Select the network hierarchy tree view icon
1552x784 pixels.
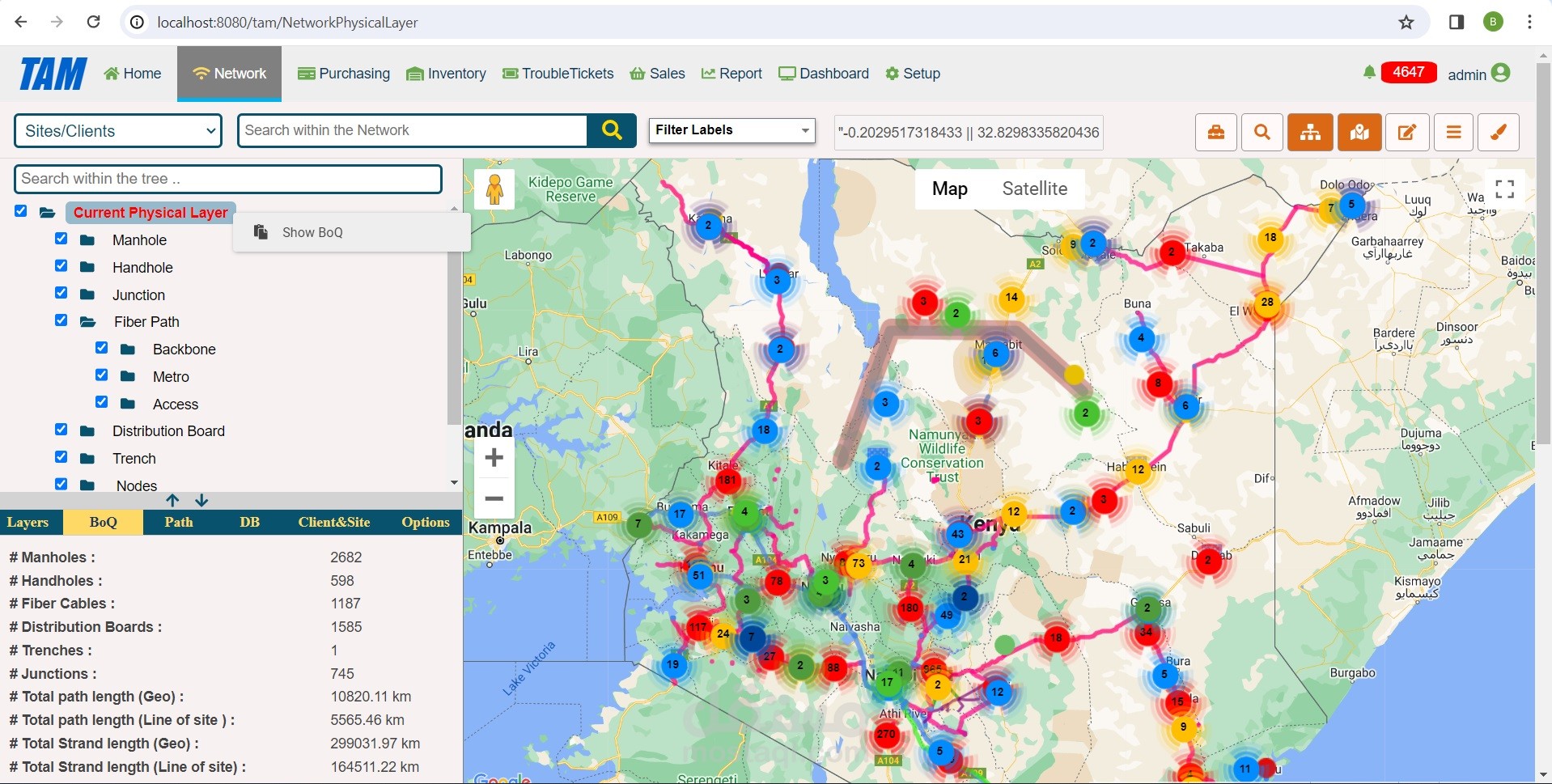pos(1310,132)
